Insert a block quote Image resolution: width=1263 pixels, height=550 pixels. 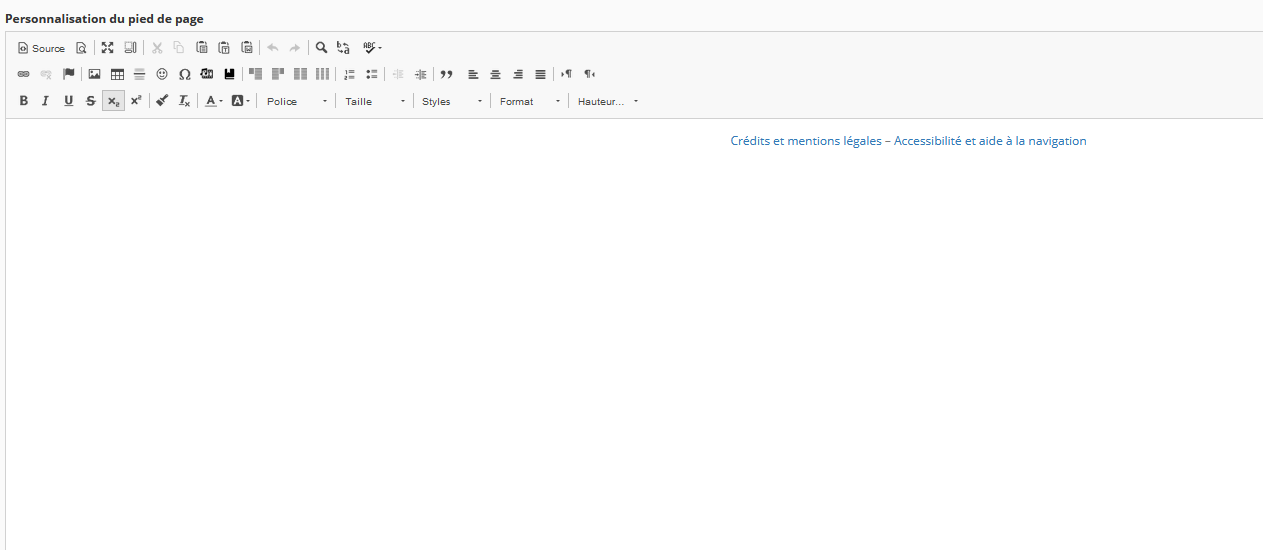(447, 74)
